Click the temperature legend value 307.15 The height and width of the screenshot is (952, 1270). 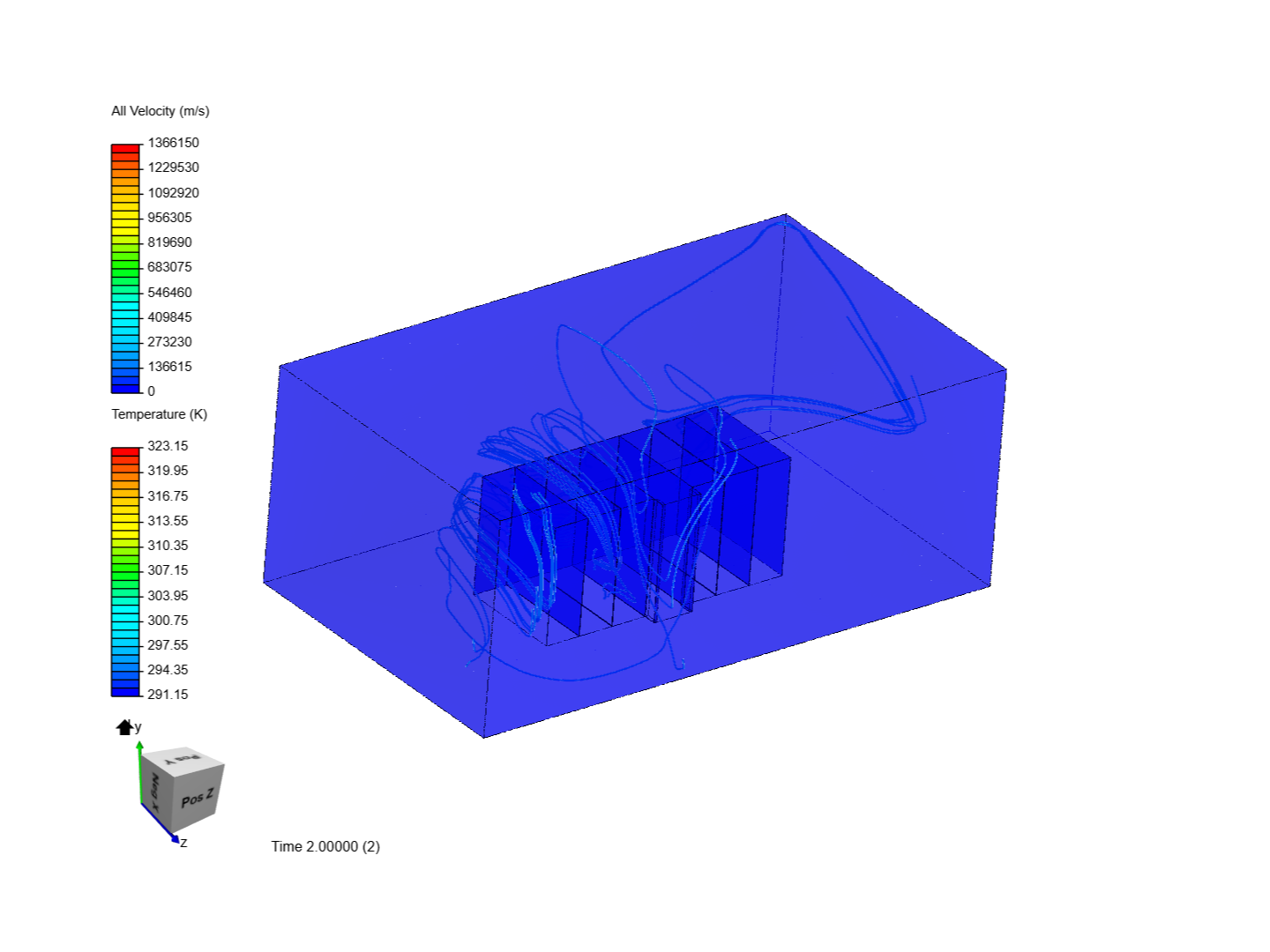pos(168,570)
